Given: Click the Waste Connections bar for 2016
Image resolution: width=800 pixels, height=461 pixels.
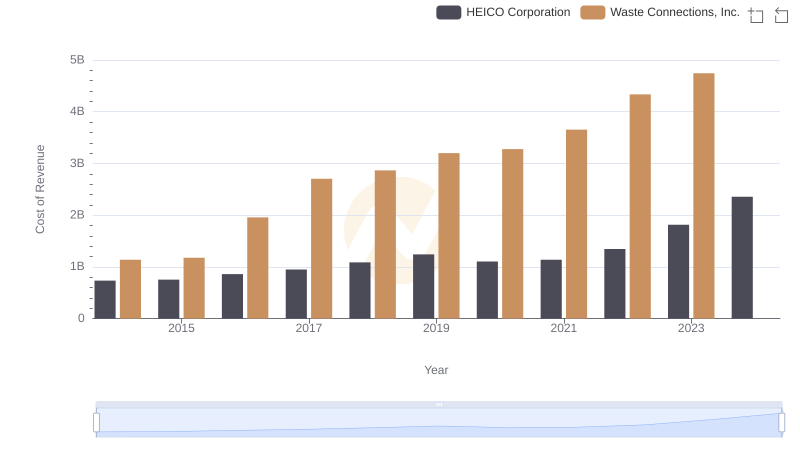Looking at the screenshot, I should [258, 268].
